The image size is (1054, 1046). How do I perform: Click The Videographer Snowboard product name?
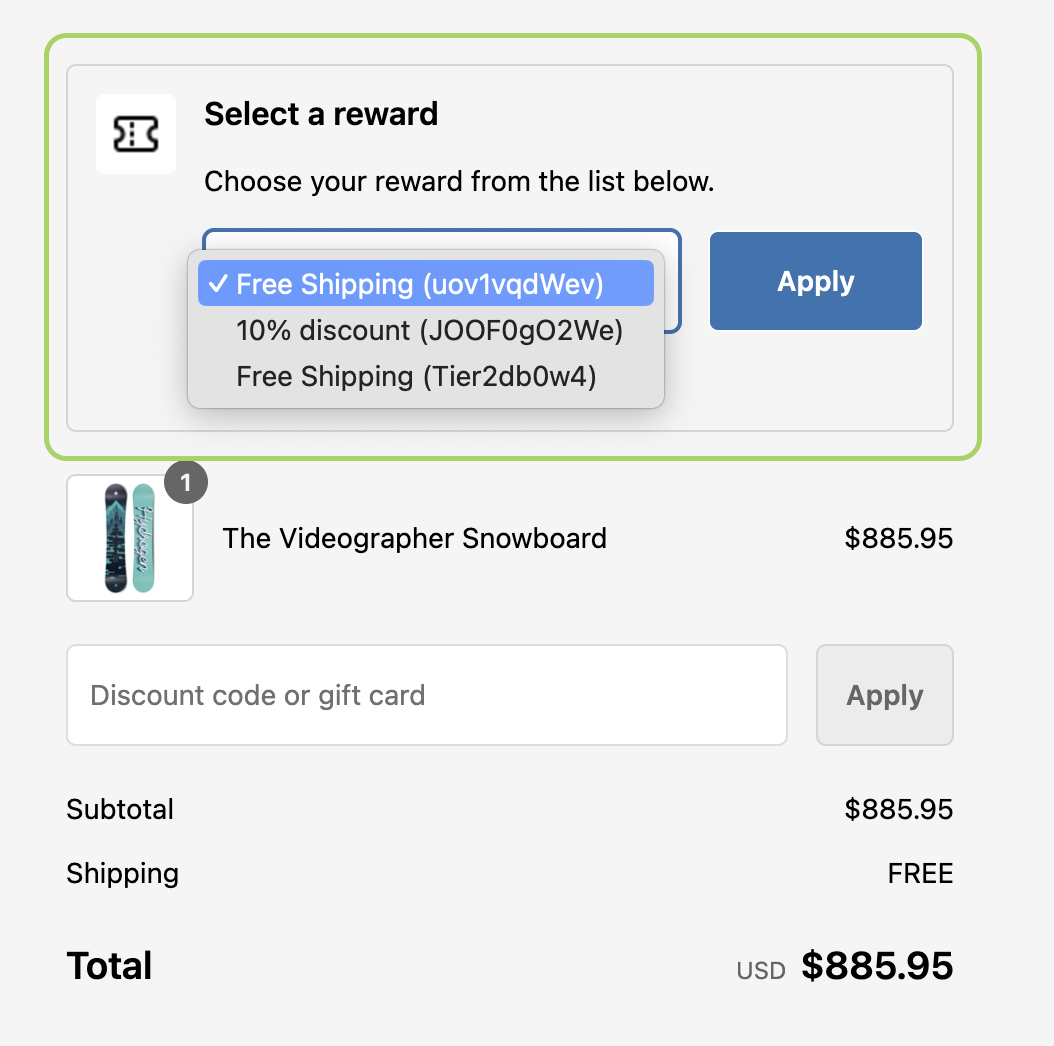[414, 538]
